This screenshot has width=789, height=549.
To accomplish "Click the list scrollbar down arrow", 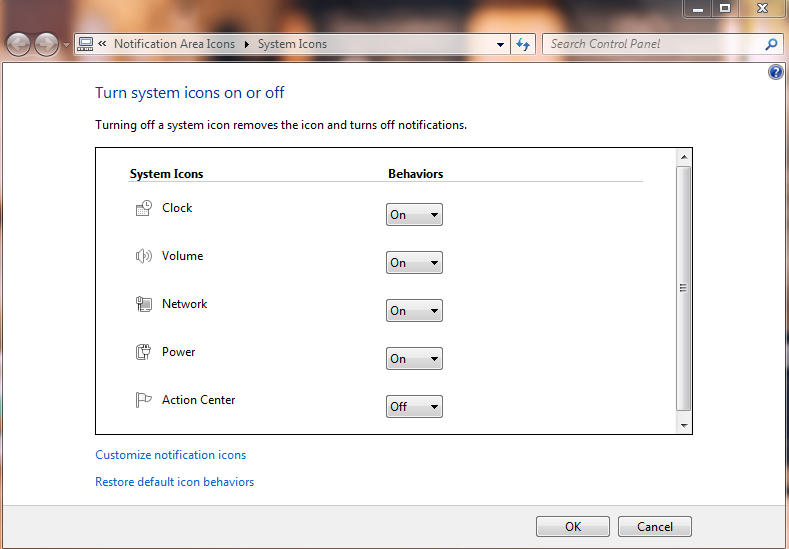I will tap(684, 426).
